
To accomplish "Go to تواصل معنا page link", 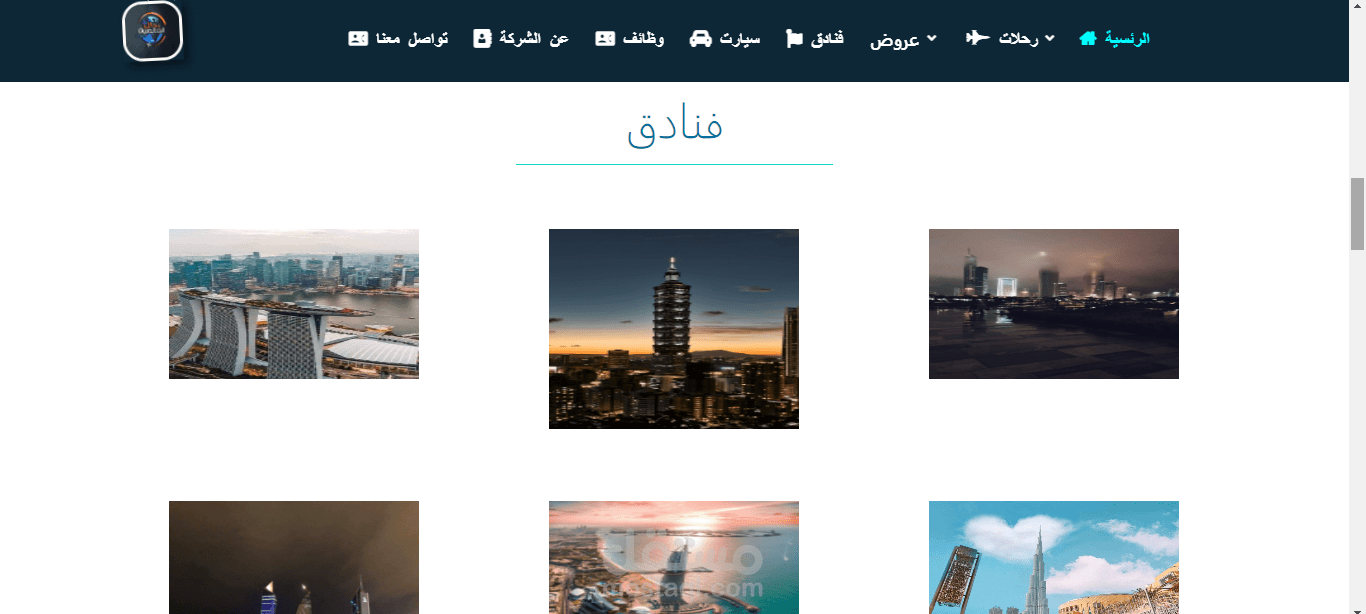I will click(x=412, y=38).
